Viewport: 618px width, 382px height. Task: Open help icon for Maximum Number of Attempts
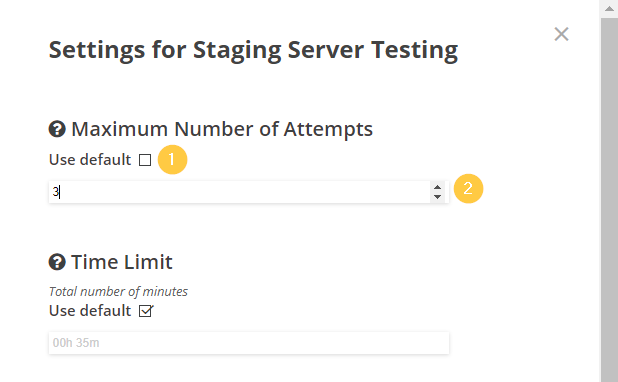(57, 129)
